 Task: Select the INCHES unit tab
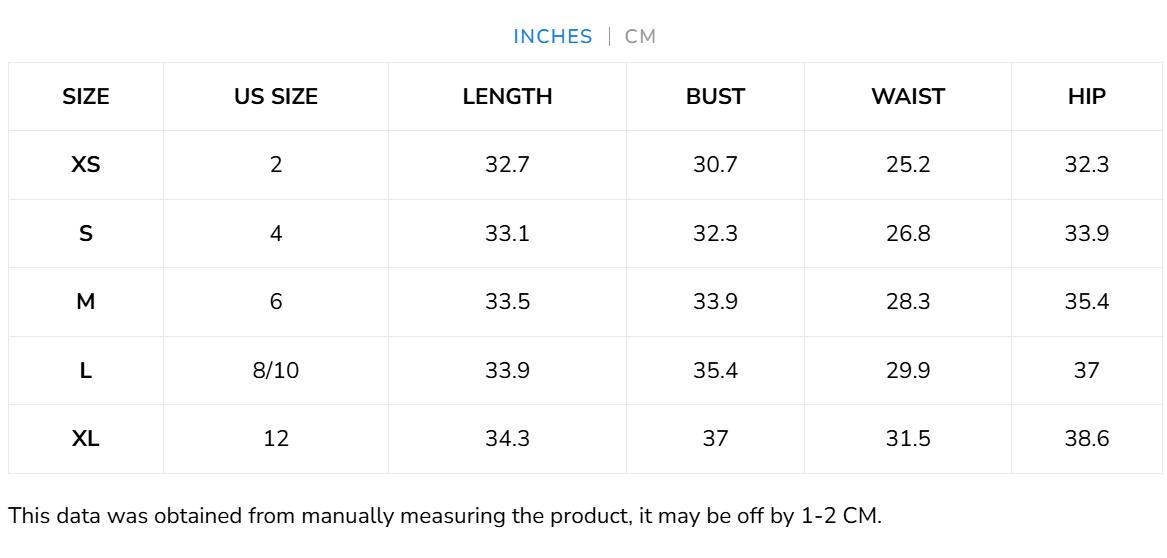552,37
